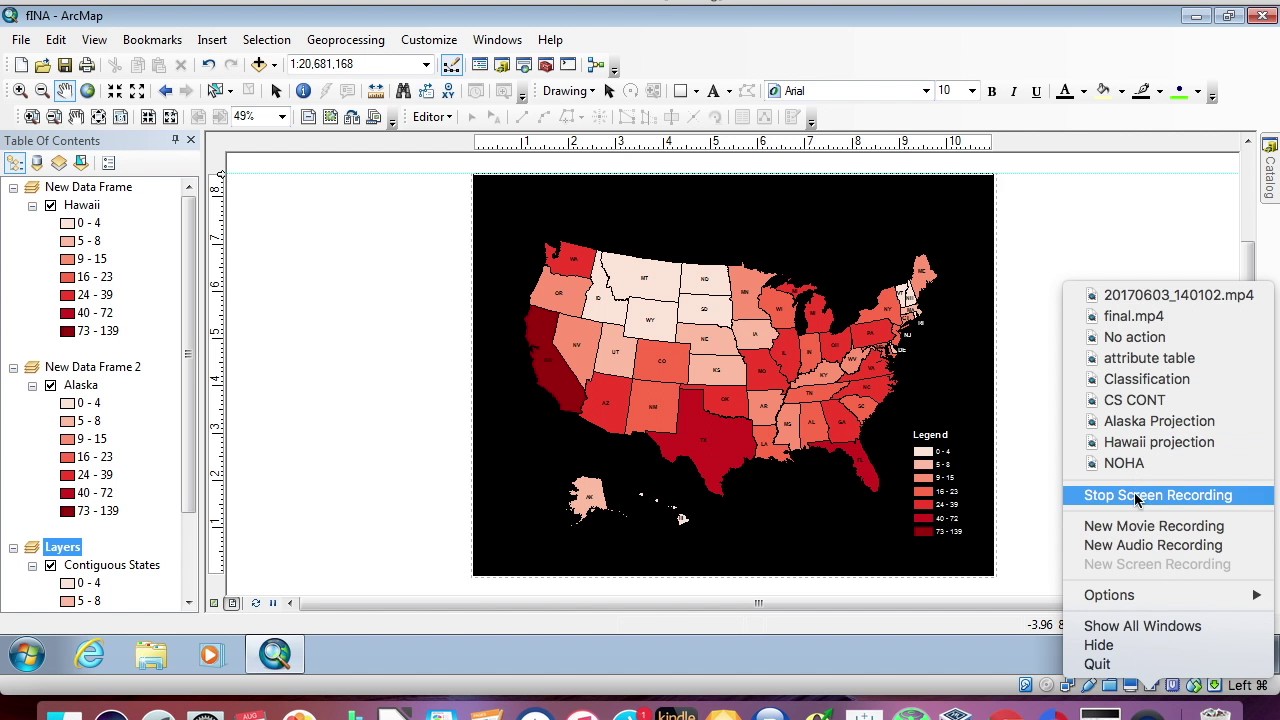Choose New Movie Recording
1280x720 pixels.
pos(1154,526)
